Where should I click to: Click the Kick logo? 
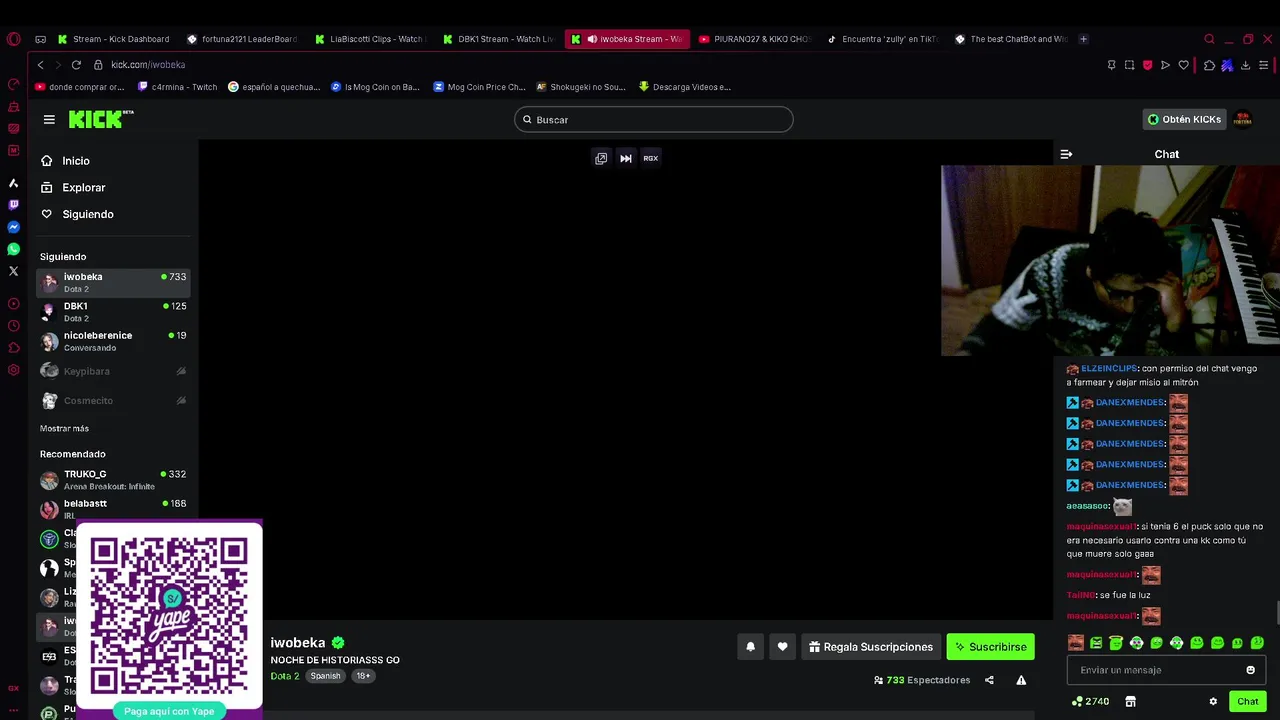(100, 119)
